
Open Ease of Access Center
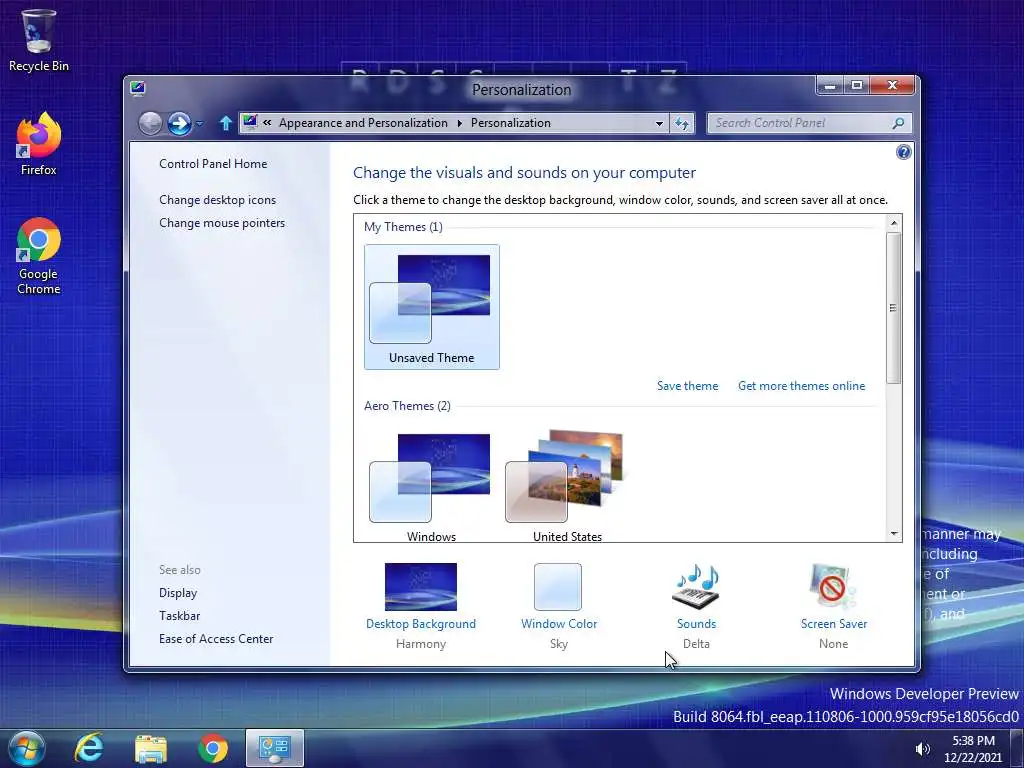coord(216,639)
